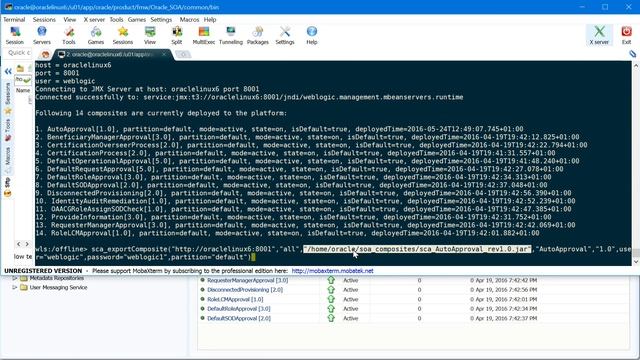Click the Split terminal icon
The image size is (640, 360).
coord(177,35)
